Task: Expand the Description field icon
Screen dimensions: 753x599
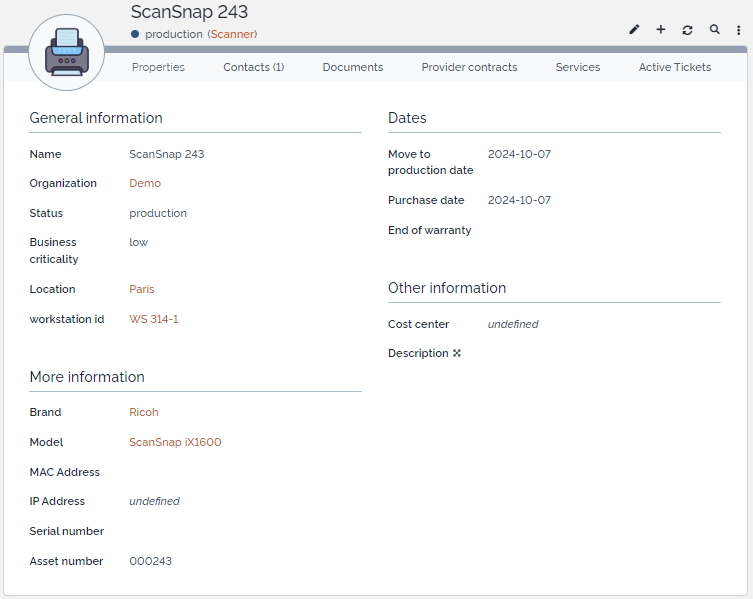Action: tap(457, 353)
